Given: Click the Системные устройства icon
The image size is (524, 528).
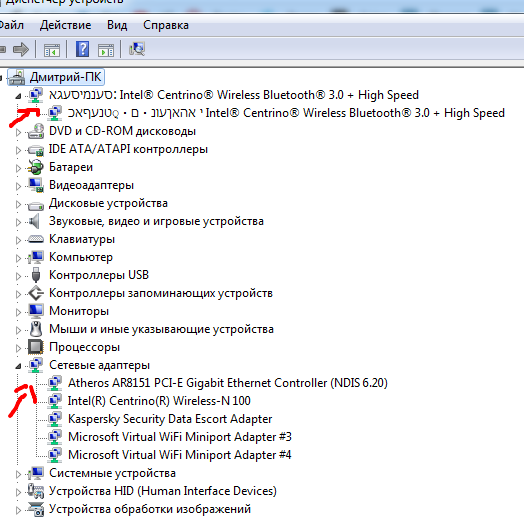Looking at the screenshot, I should [36, 473].
